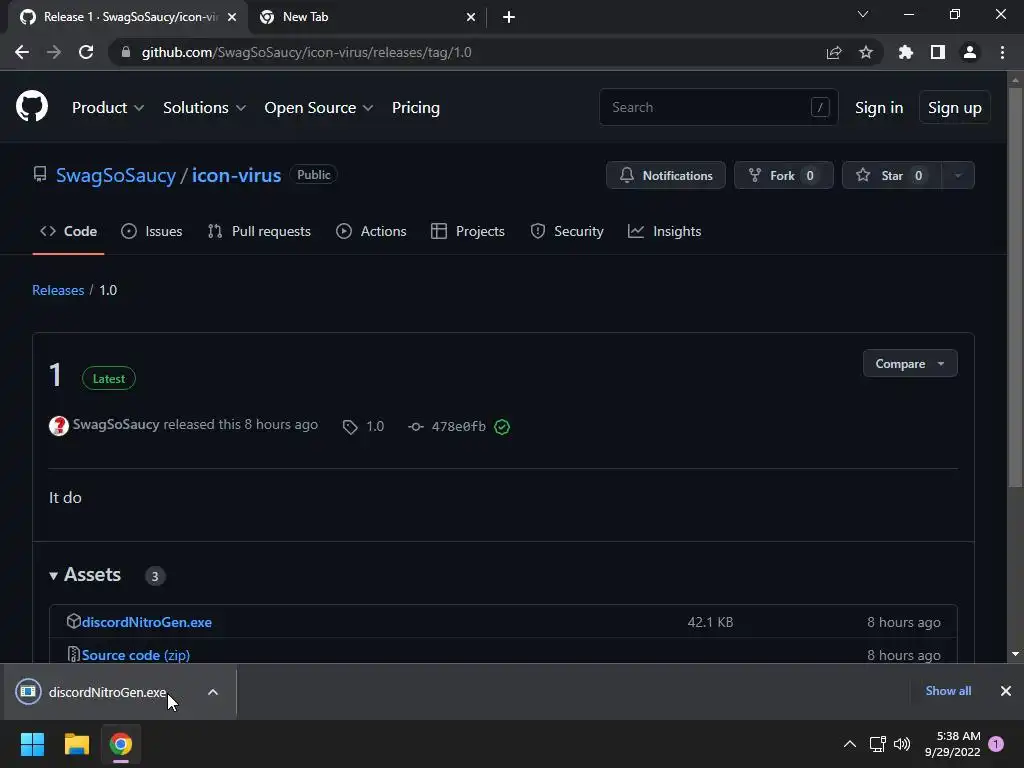Screen dimensions: 1024x768
Task: Open commit 478e0fb
Action: tap(458, 426)
